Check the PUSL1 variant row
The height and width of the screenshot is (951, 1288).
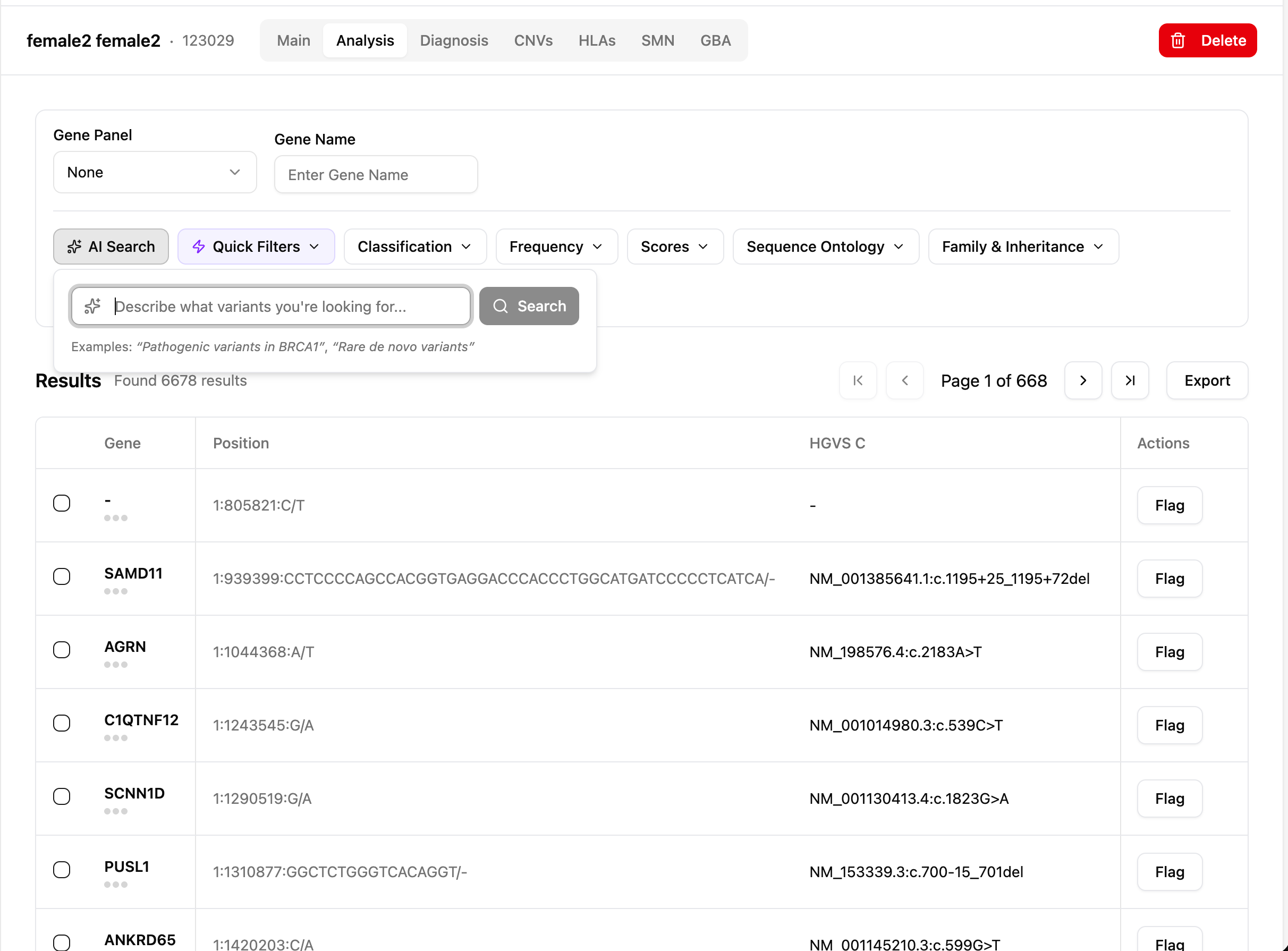(x=62, y=870)
